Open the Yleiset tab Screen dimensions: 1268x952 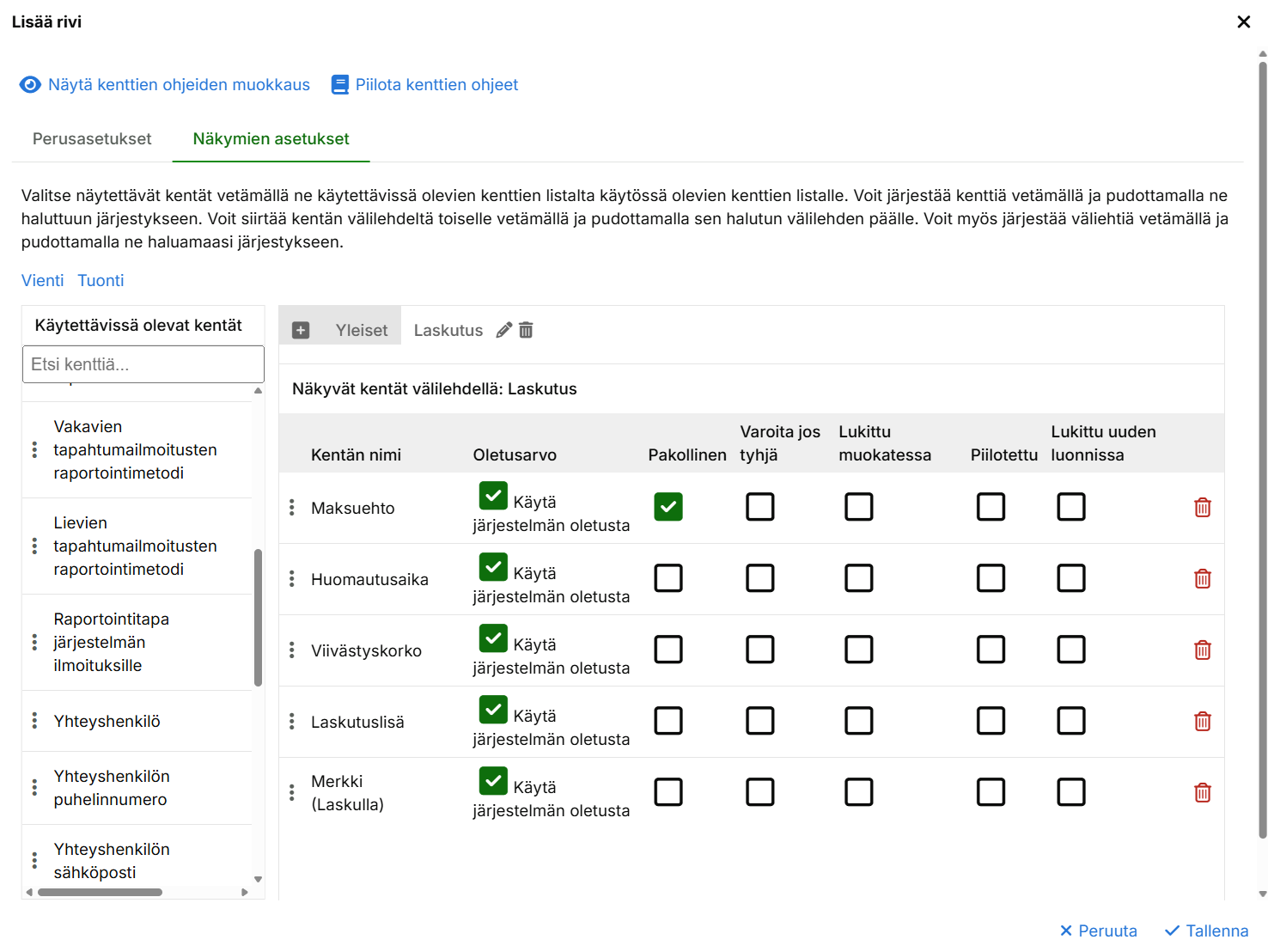[x=361, y=330]
